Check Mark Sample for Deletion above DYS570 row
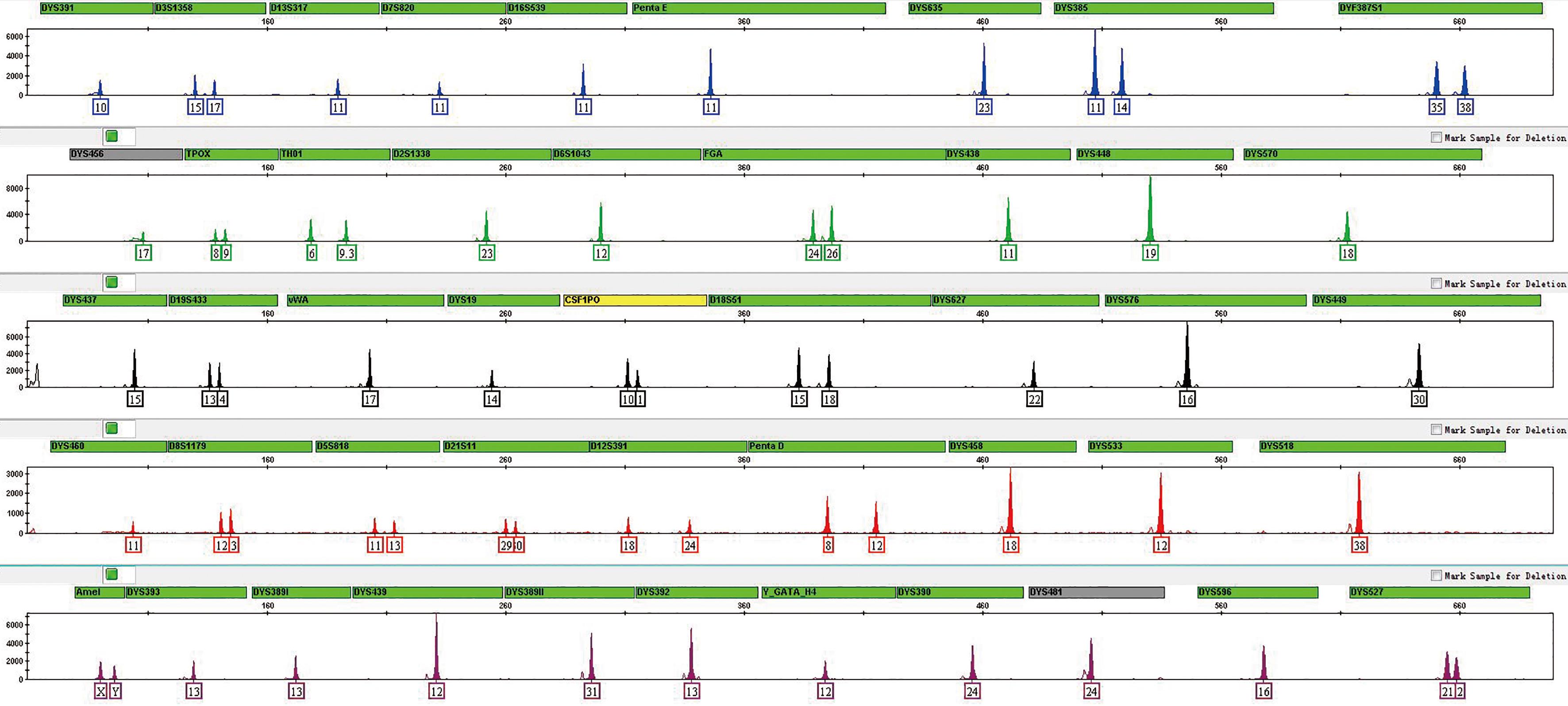 1436,138
